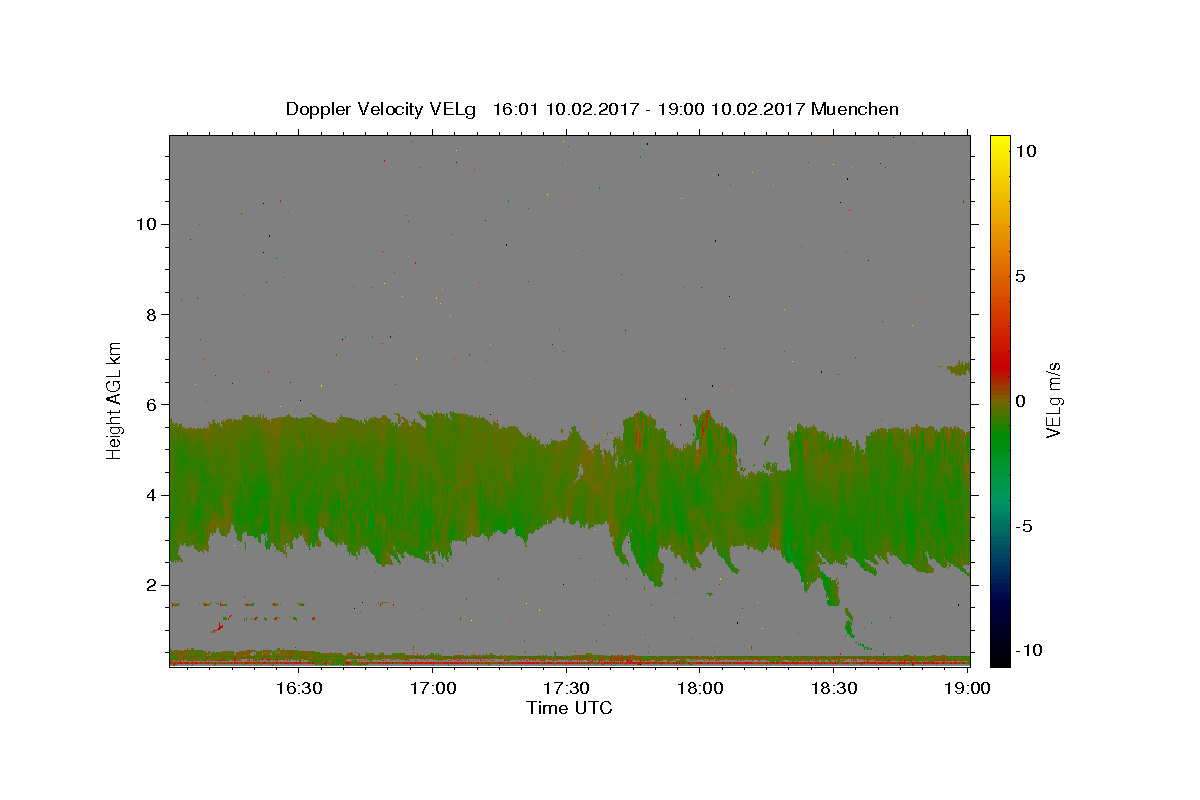Click the small cloud patch near 7 km
Image resolution: width=1200 pixels, height=800 pixels.
coord(958,368)
